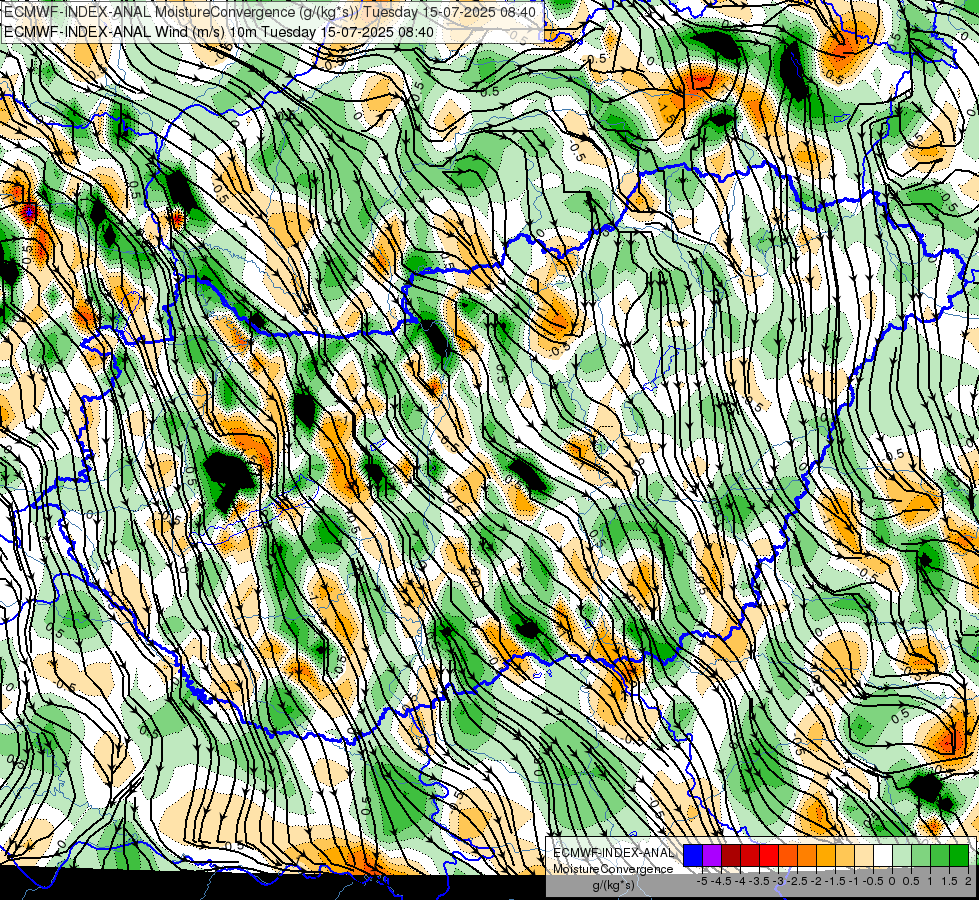Screen dimensions: 979x900
Task: Click the blue legend color swatch
Action: [693, 855]
